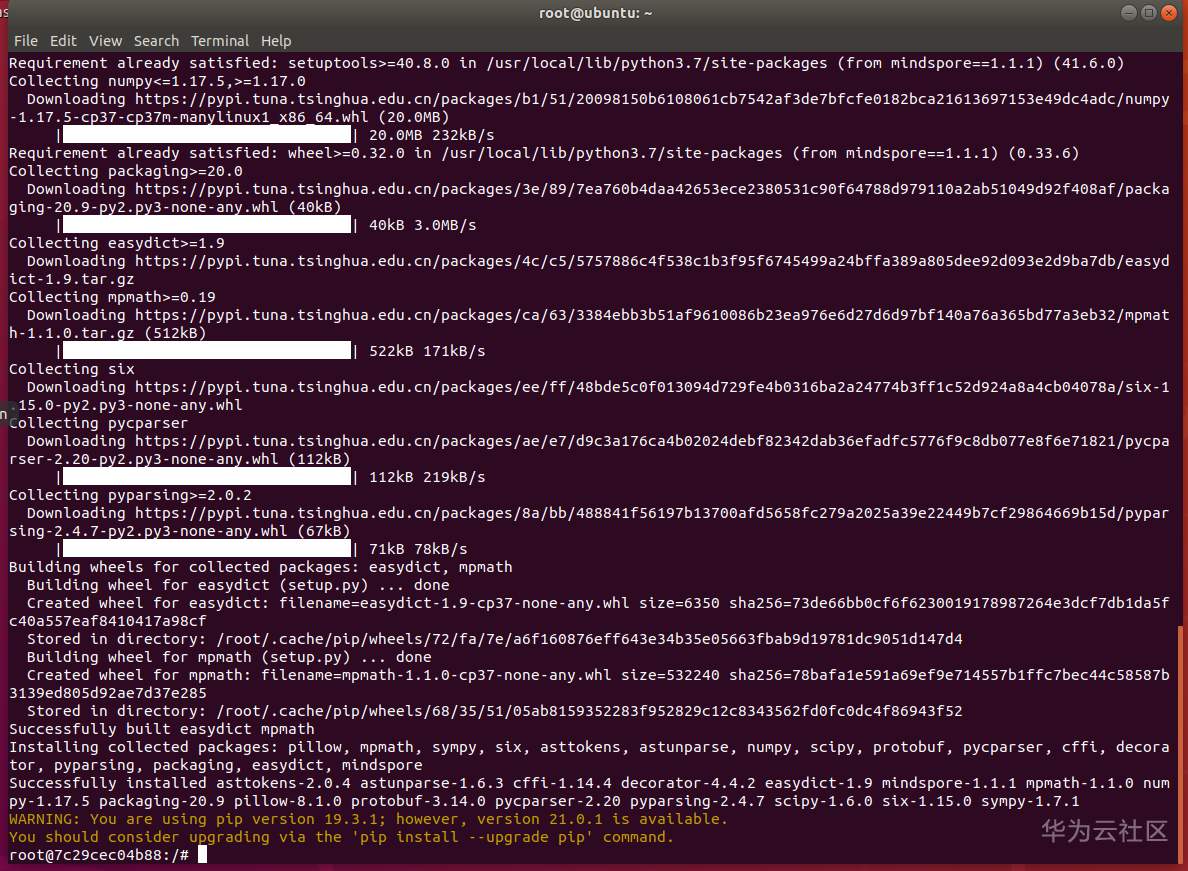
Task: Click 'Building wheel for easydict (setup.py)' line
Action: pos(238,585)
